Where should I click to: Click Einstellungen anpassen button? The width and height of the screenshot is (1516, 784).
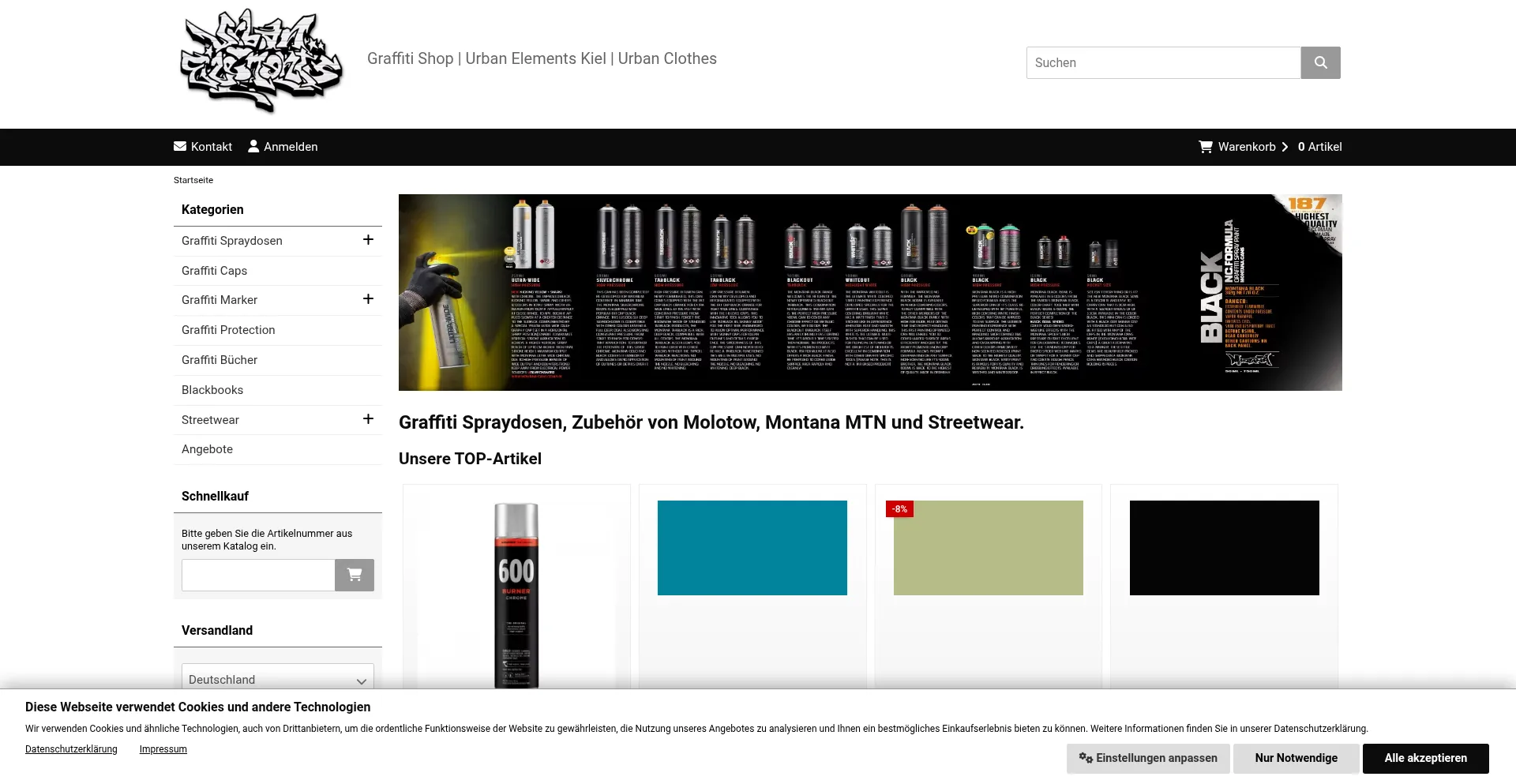coord(1148,758)
